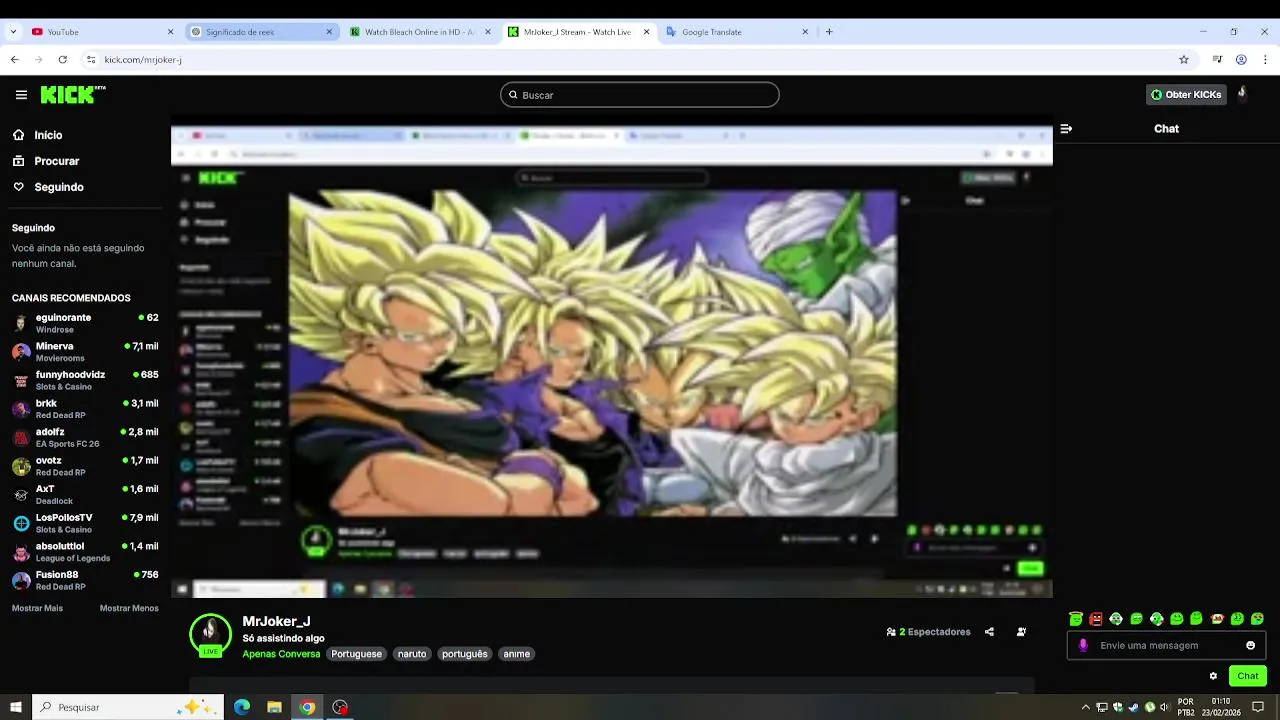Go back in browser history
This screenshot has width=1280, height=720.
[x=14, y=59]
